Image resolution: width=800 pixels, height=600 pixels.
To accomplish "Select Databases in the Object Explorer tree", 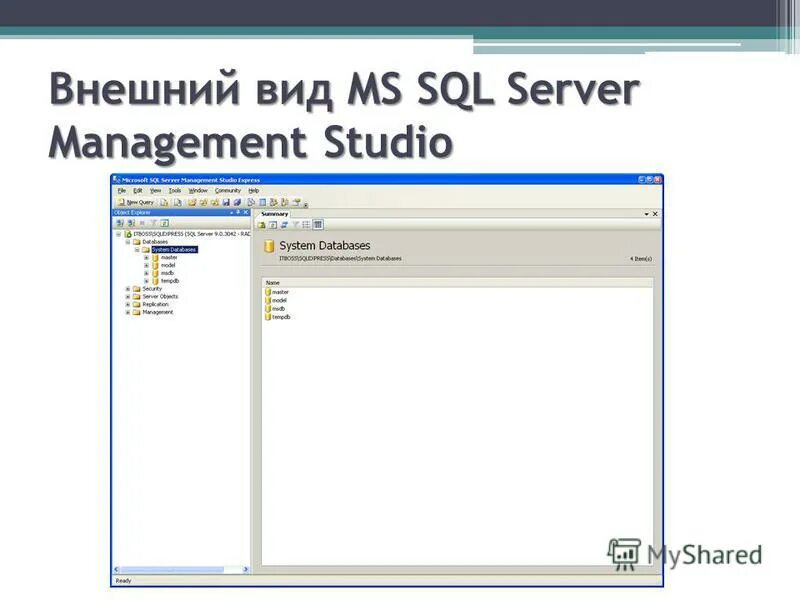I will [x=155, y=242].
